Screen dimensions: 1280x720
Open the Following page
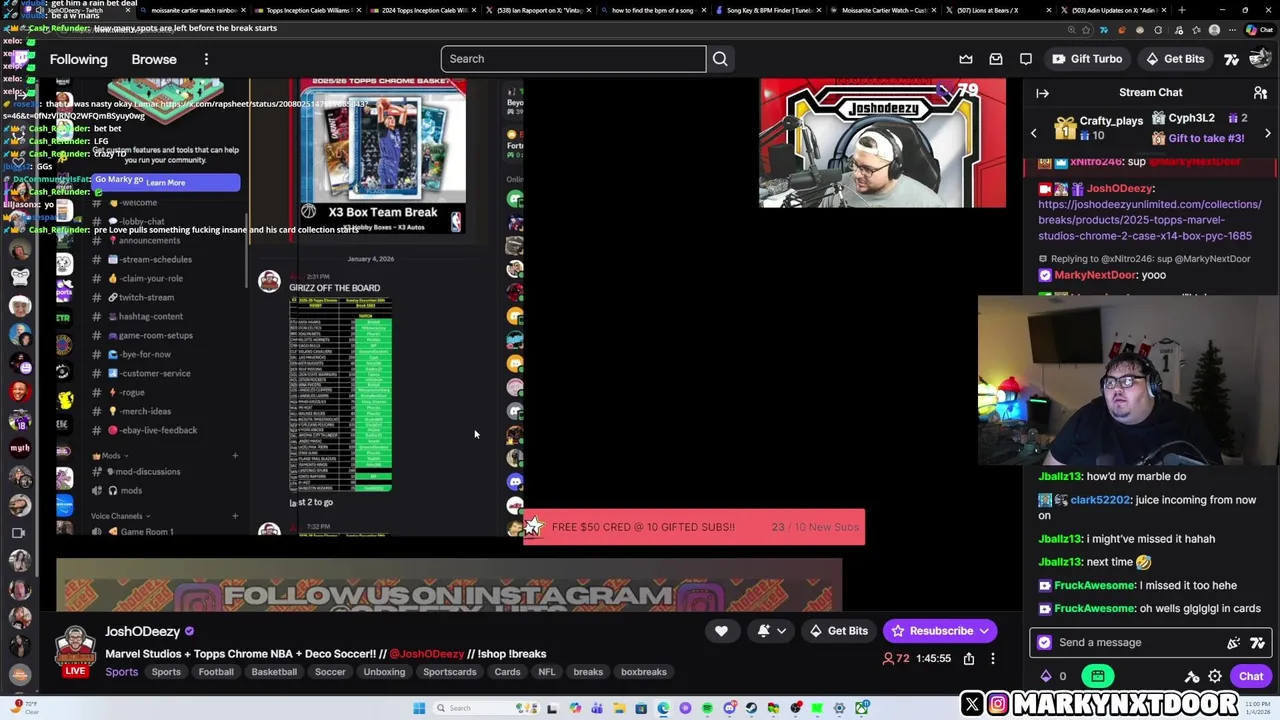point(78,59)
